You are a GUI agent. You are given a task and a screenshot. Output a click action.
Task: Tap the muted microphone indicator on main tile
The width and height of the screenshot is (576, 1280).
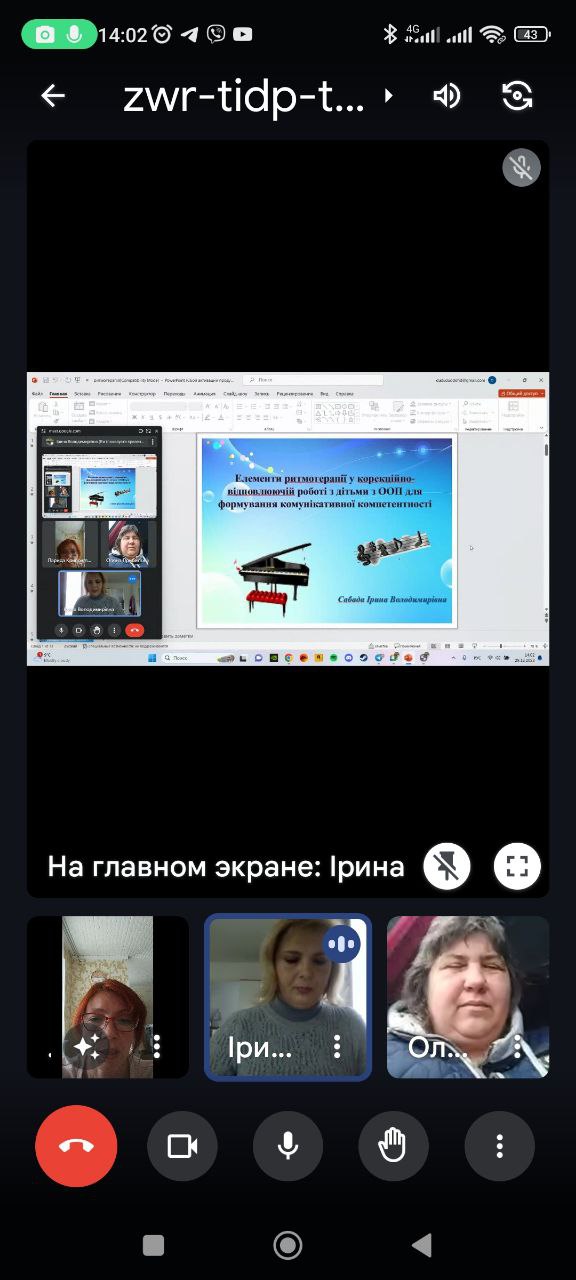(x=521, y=167)
